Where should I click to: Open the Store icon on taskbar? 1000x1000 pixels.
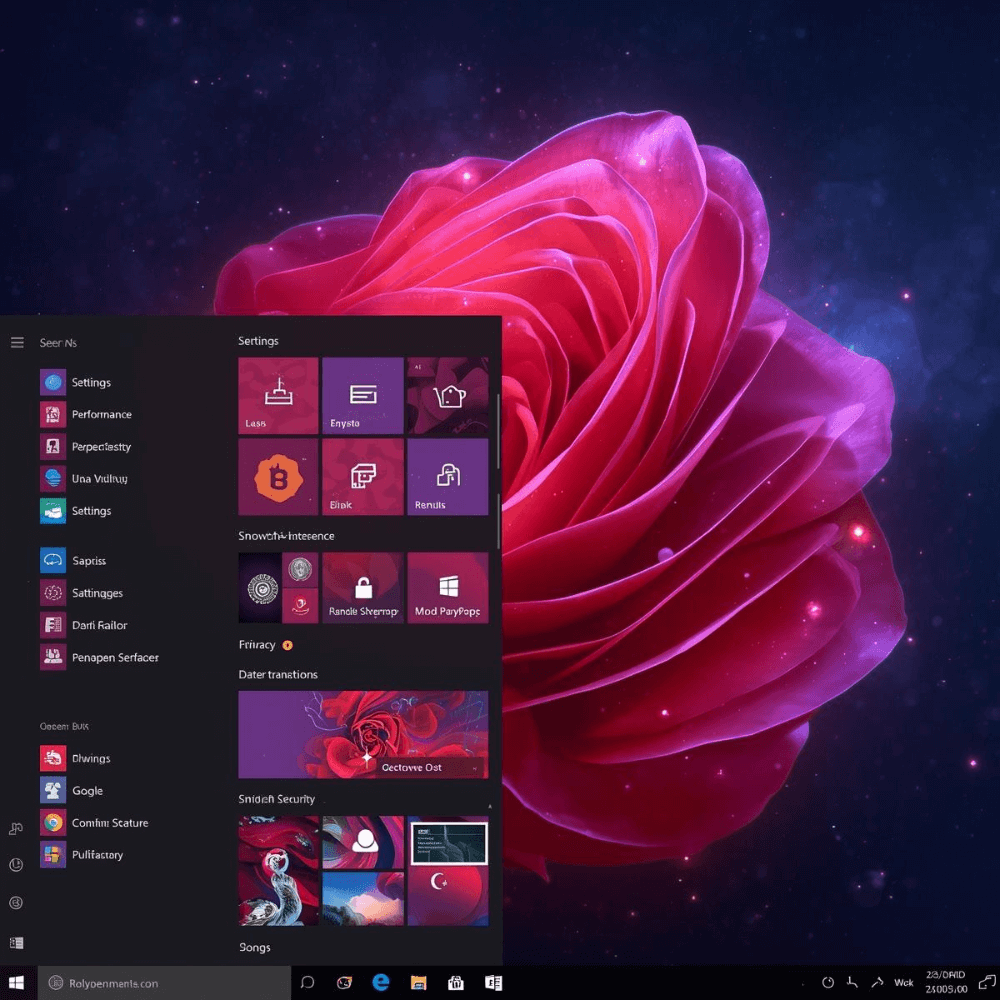pyautogui.click(x=456, y=982)
